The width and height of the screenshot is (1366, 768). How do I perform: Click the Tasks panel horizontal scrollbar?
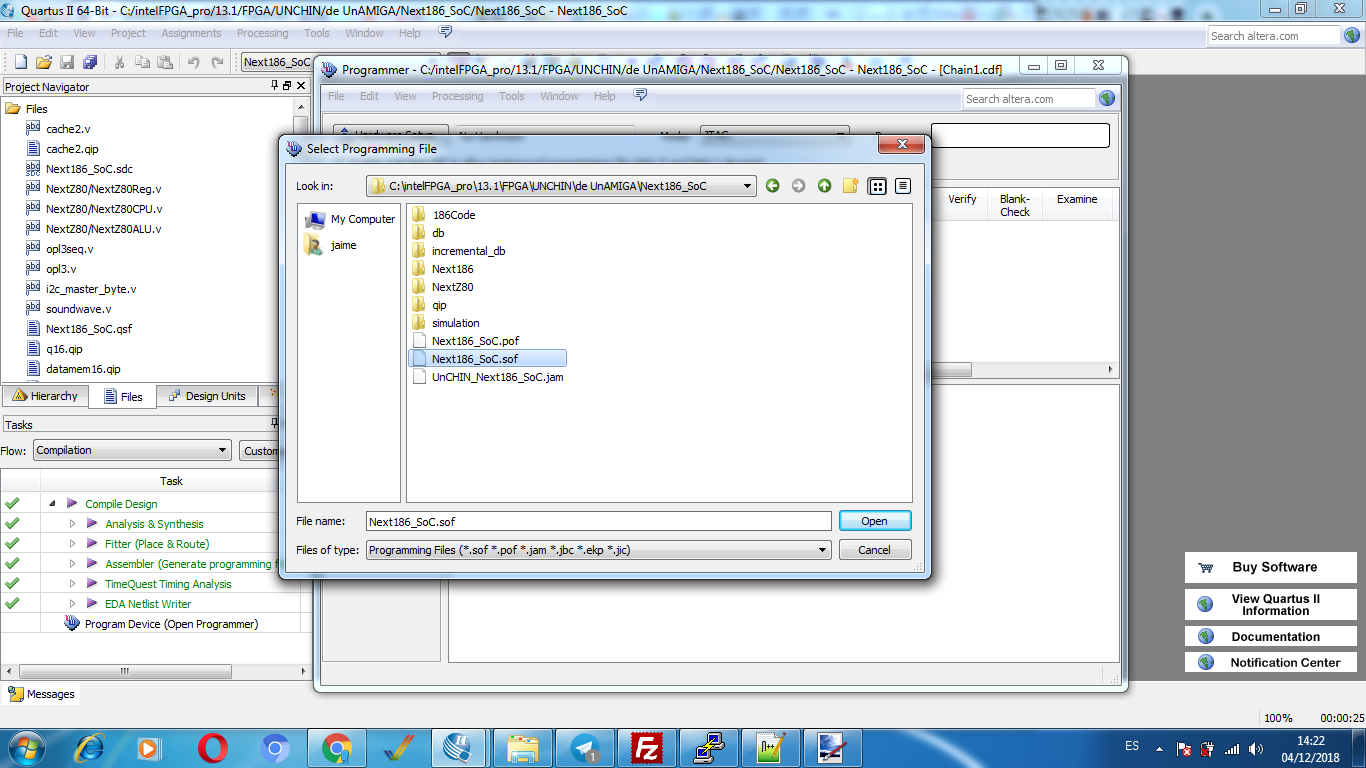pos(150,672)
